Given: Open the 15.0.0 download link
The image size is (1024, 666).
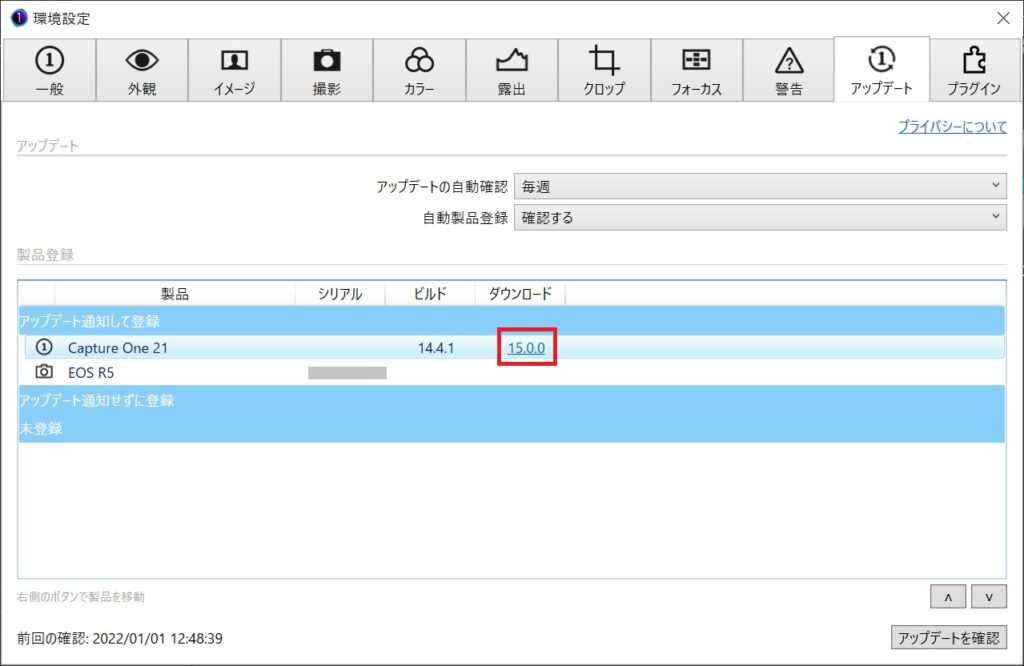Looking at the screenshot, I should [x=526, y=348].
